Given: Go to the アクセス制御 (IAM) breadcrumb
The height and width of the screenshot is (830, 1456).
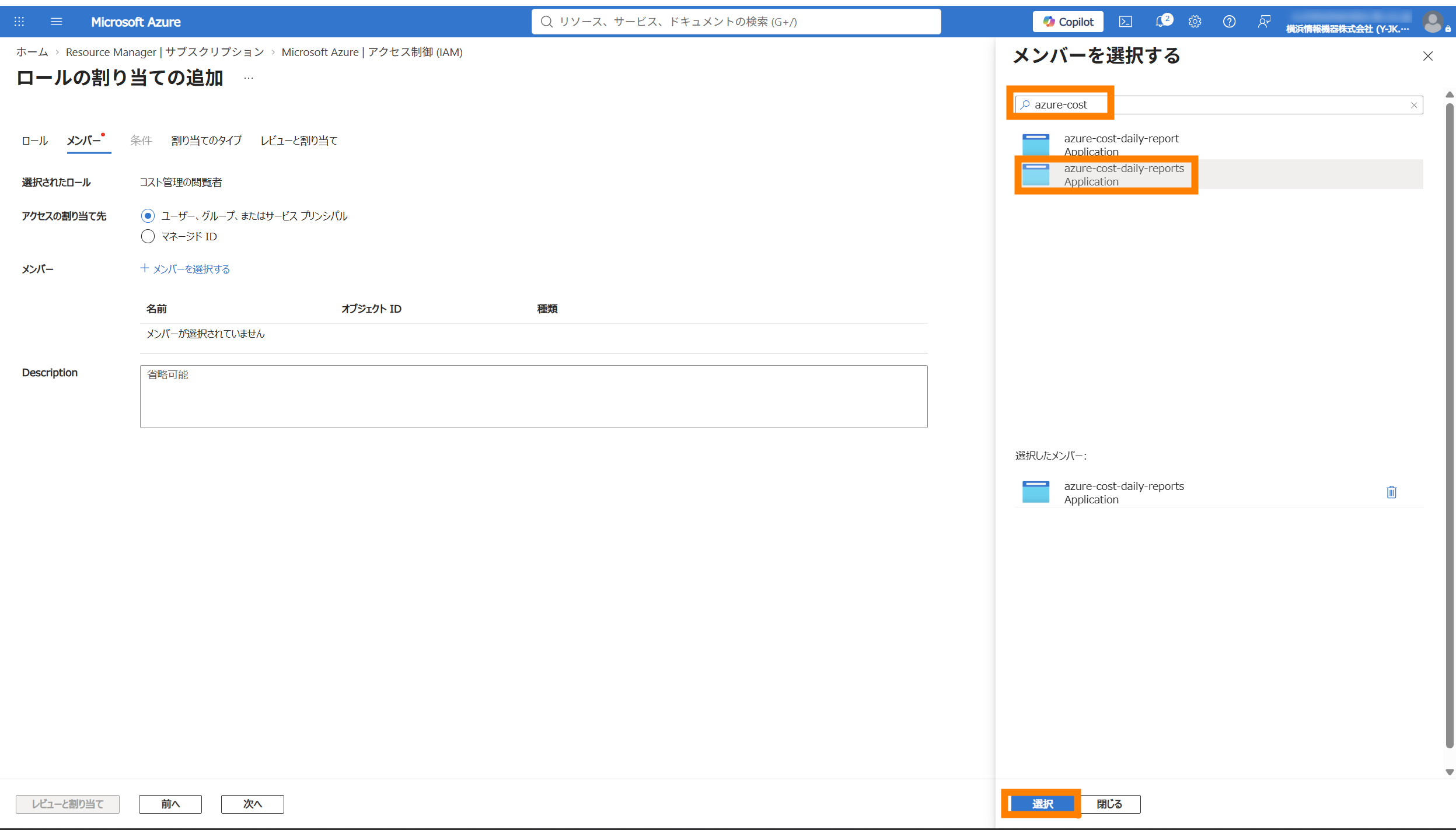Looking at the screenshot, I should [372, 52].
